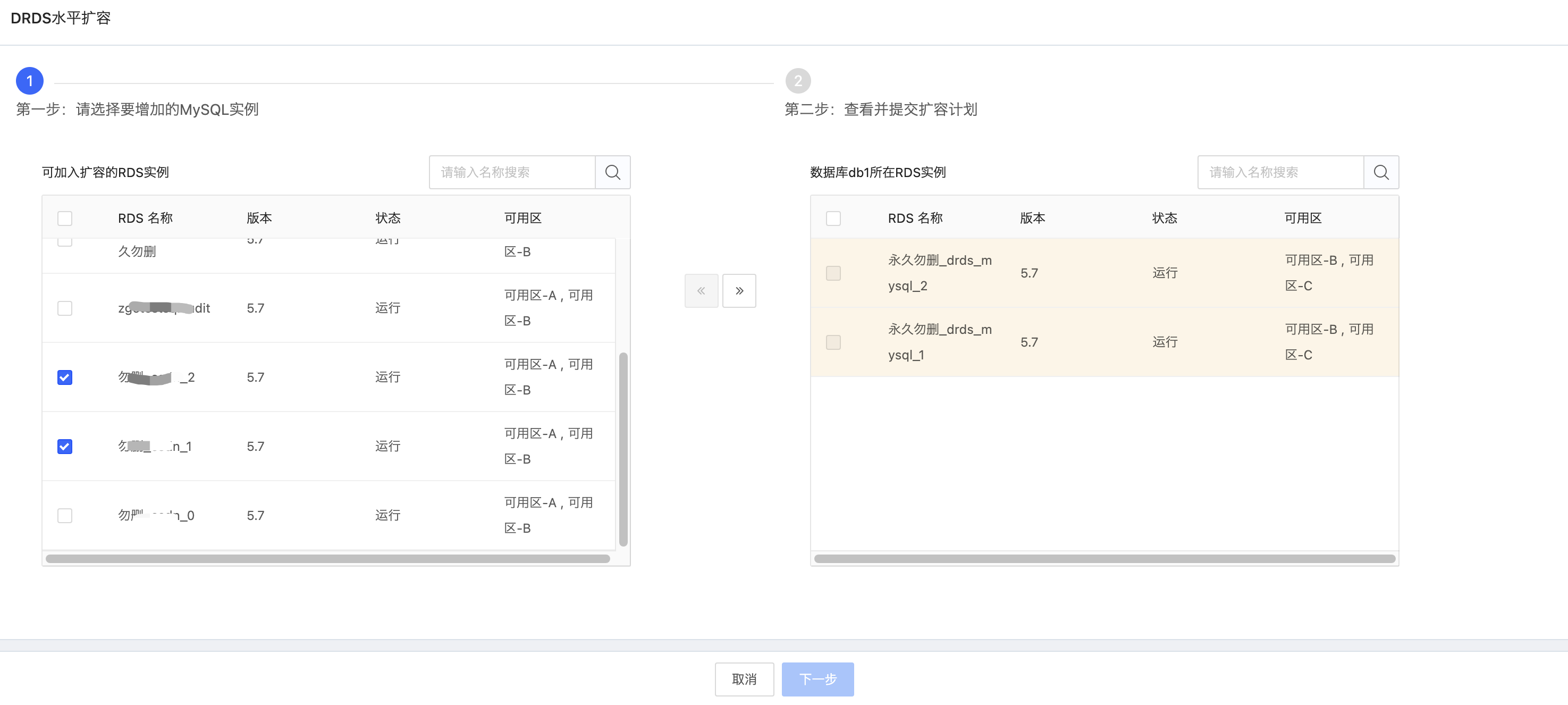The width and height of the screenshot is (1568, 705).
Task: Check the row ending with '_0'
Action: click(64, 516)
